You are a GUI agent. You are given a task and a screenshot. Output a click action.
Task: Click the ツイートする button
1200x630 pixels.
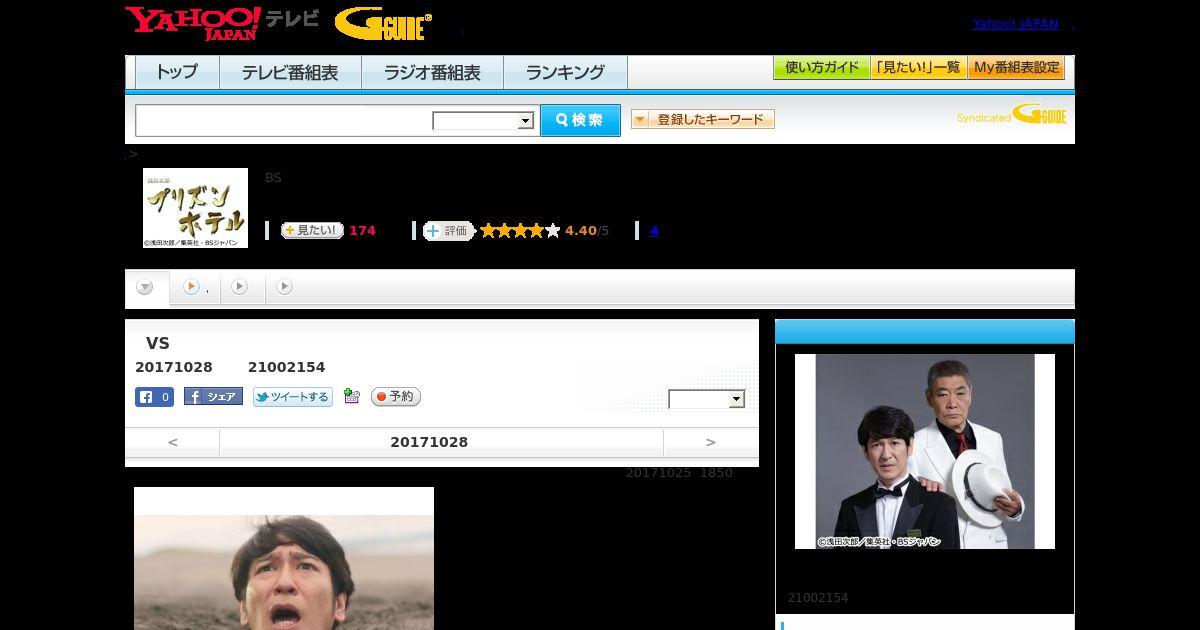[292, 397]
